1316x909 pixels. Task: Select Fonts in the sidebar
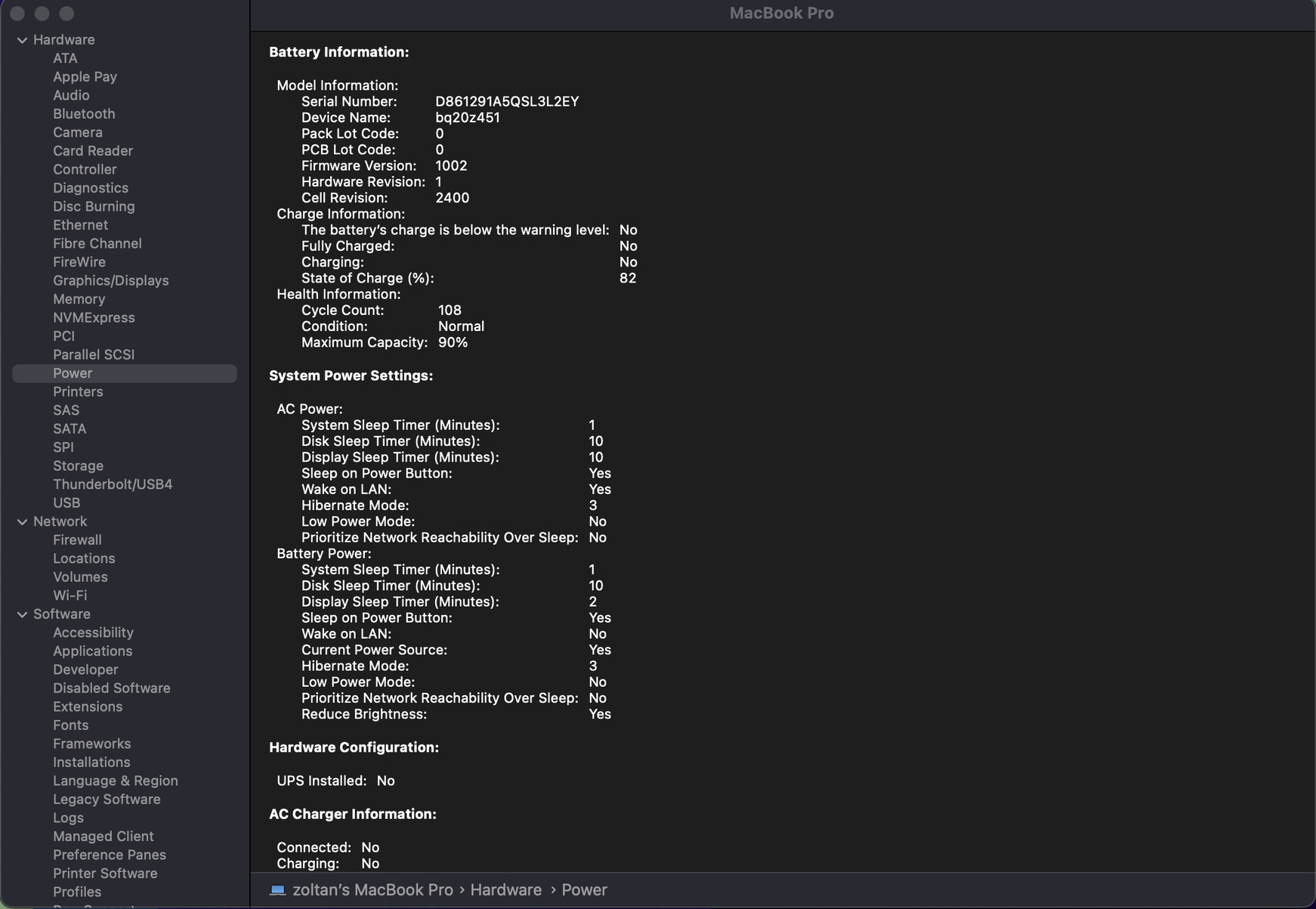point(70,725)
